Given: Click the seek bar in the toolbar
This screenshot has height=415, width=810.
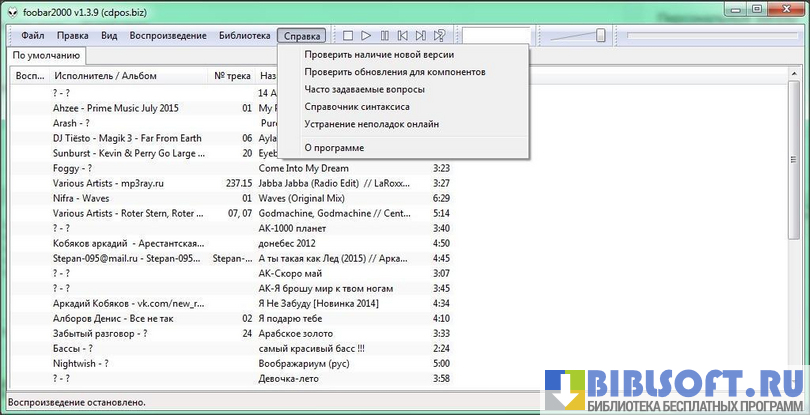Looking at the screenshot, I should (713, 36).
